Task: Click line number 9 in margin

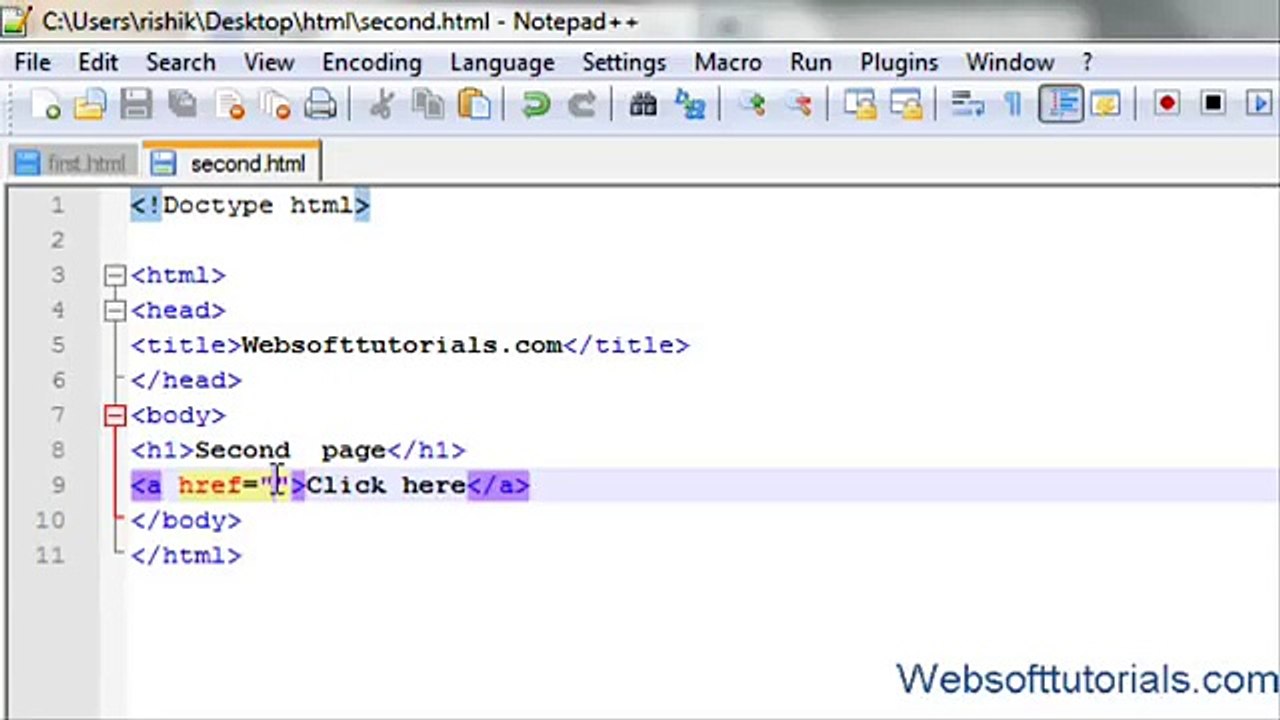Action: pos(56,485)
